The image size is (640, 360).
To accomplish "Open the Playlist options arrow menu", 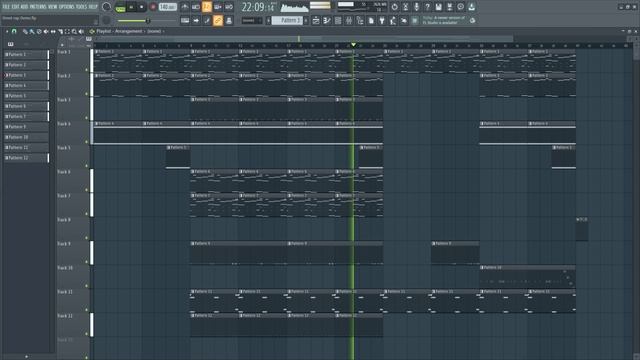I will coord(7,31).
